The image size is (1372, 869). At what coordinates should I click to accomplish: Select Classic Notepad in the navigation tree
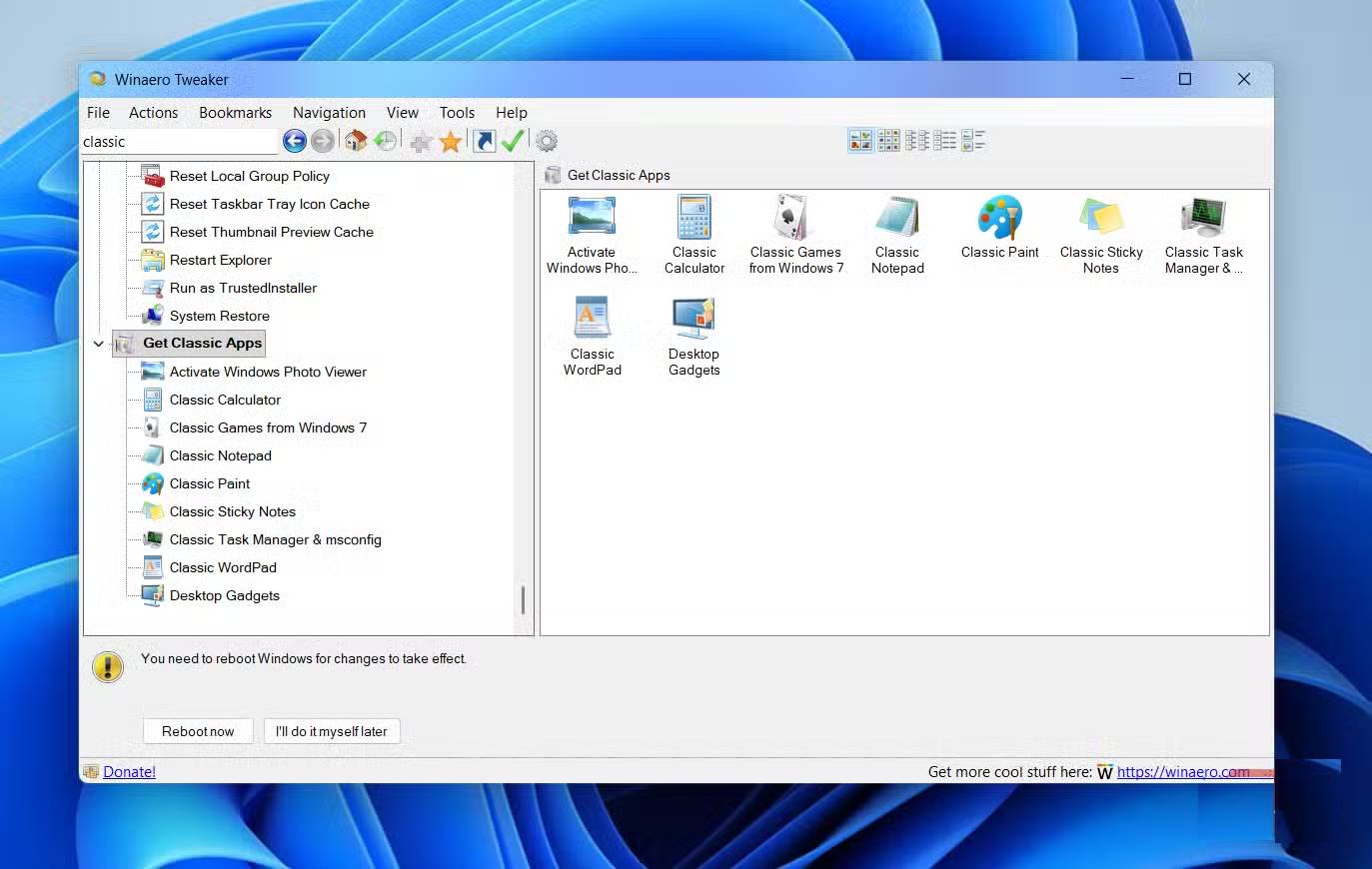(221, 455)
